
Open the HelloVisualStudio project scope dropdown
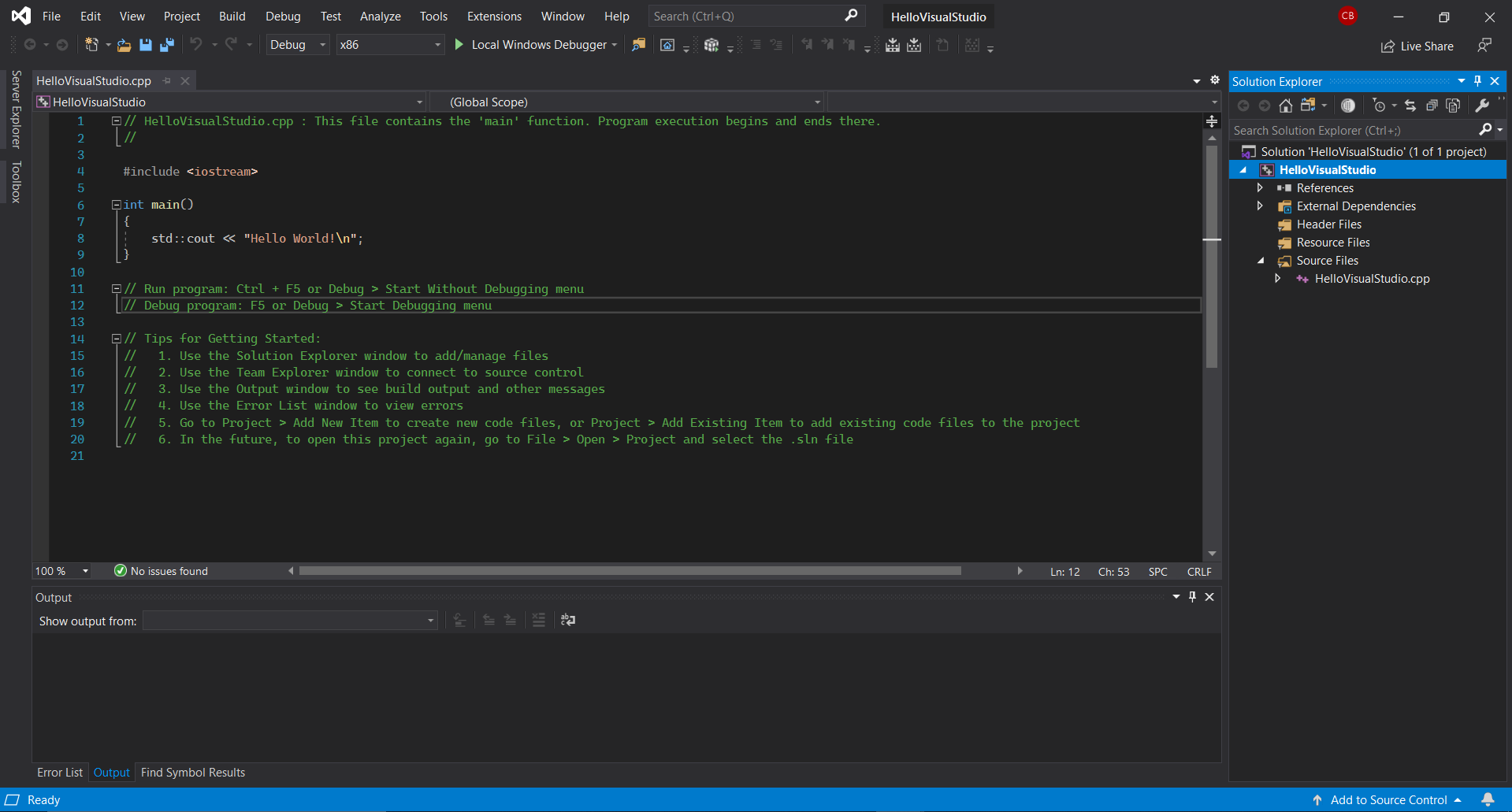tap(230, 102)
